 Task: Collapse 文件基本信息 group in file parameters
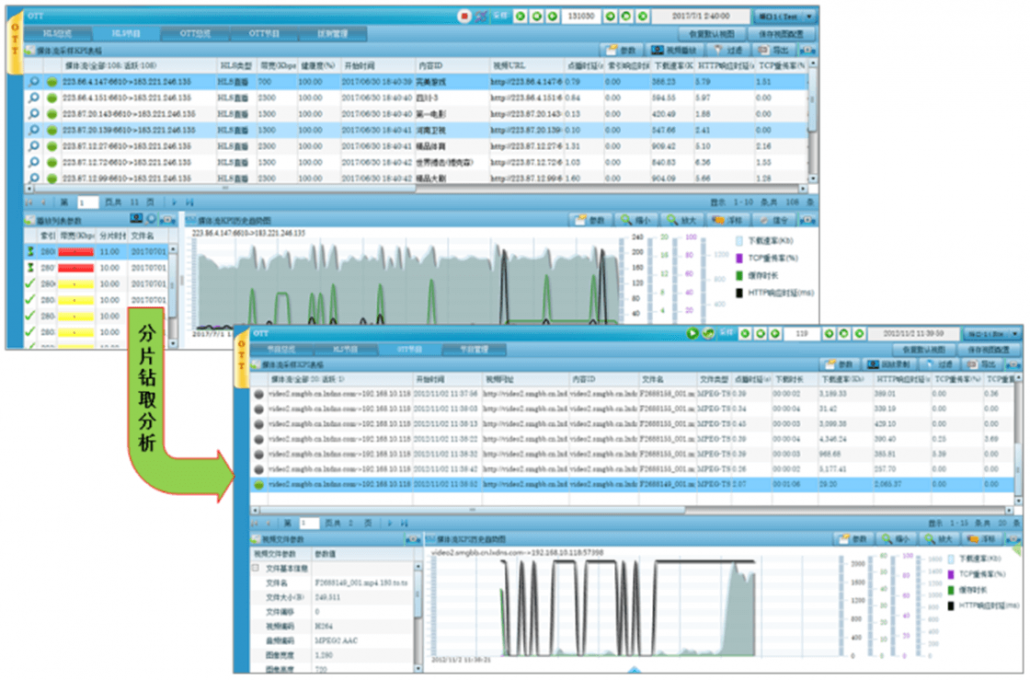click(256, 567)
